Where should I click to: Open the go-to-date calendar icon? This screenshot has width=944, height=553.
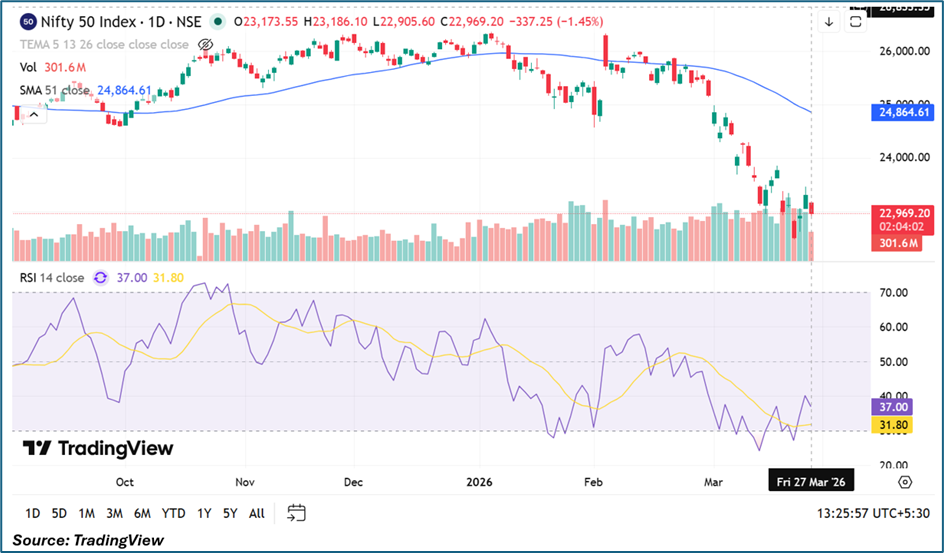(296, 513)
